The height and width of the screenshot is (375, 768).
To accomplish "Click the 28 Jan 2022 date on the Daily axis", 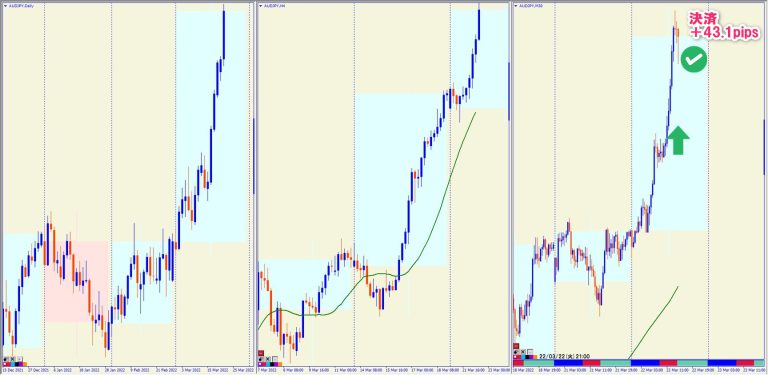I will tap(115, 370).
